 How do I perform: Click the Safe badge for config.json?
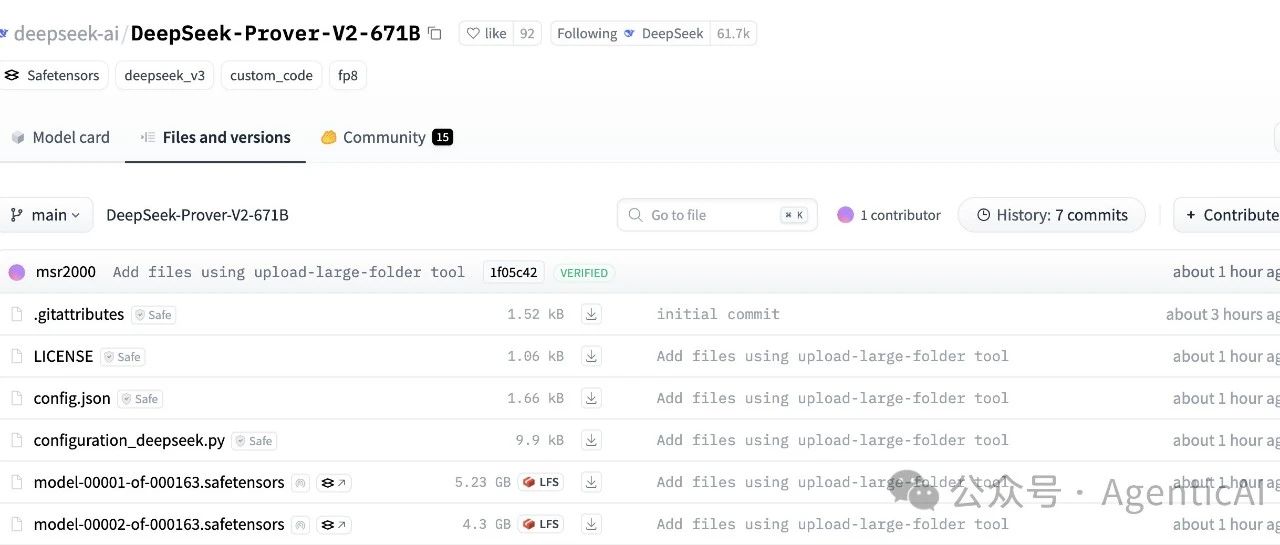coord(140,398)
